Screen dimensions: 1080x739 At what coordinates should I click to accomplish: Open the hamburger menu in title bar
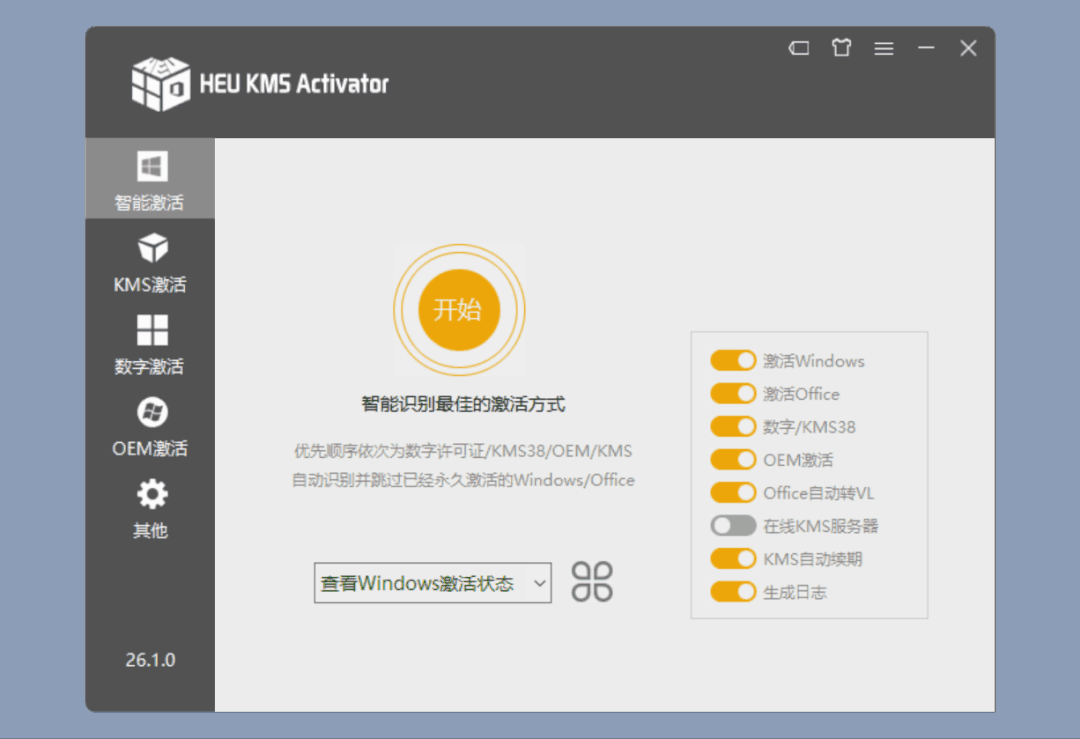tap(884, 48)
